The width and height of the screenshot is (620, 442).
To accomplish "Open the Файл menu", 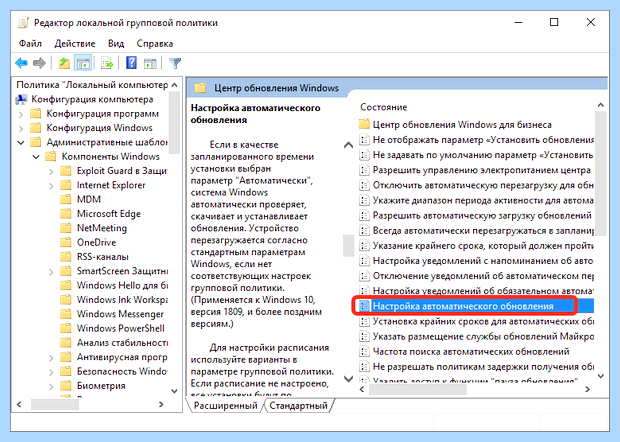I will coord(30,43).
